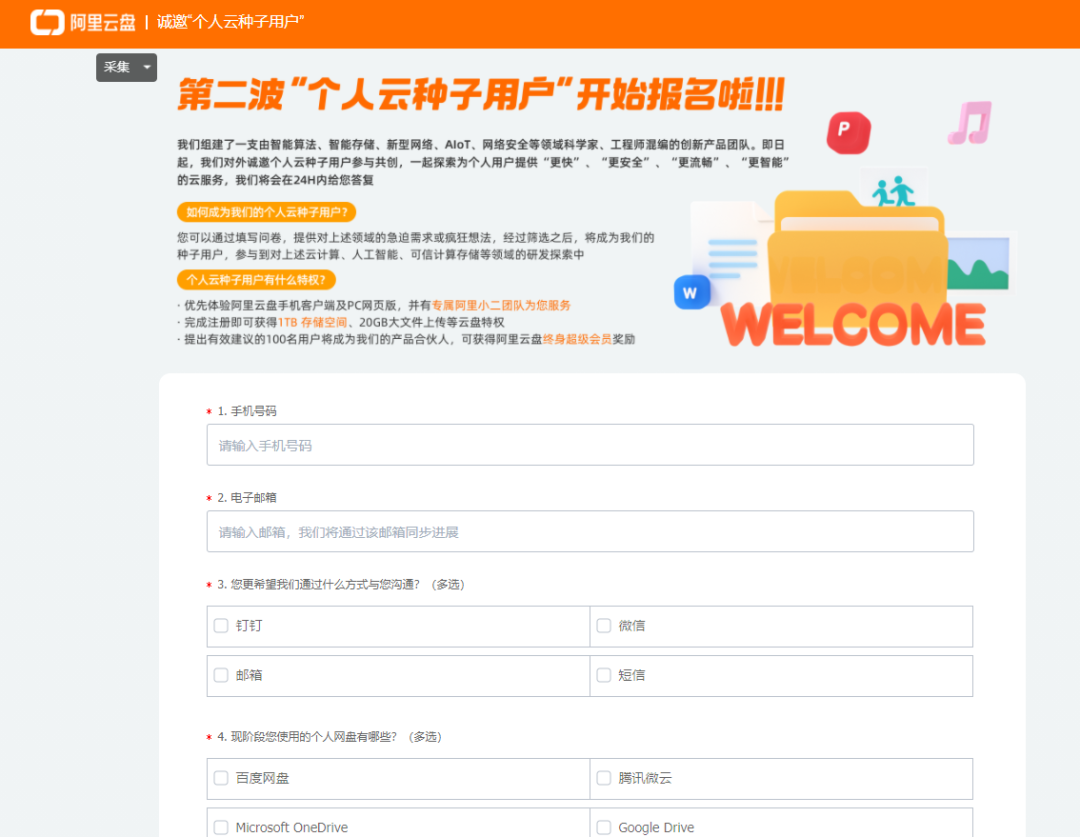Select the 百度网盘 checkbox
The height and width of the screenshot is (837, 1080).
221,778
